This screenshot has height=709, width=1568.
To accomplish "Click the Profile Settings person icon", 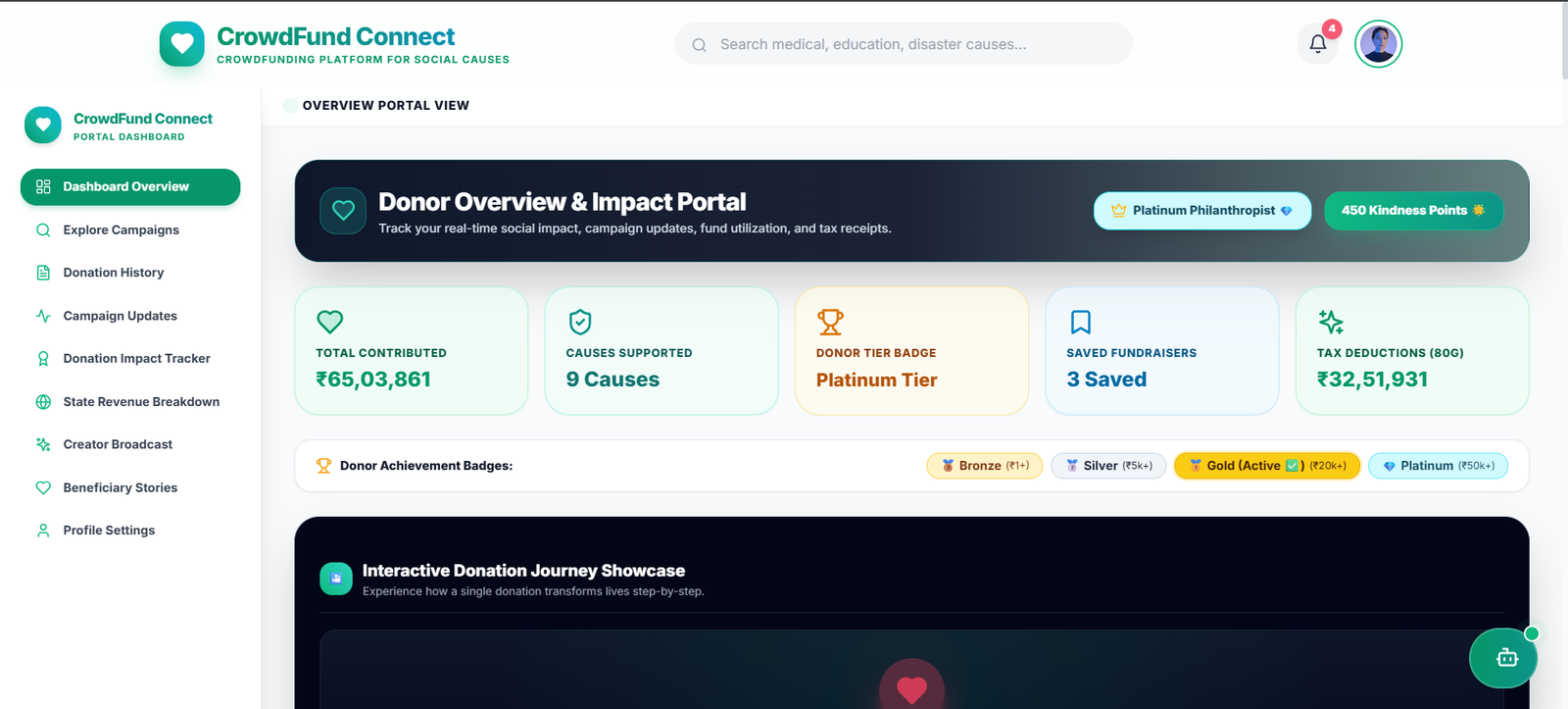I will pos(43,531).
